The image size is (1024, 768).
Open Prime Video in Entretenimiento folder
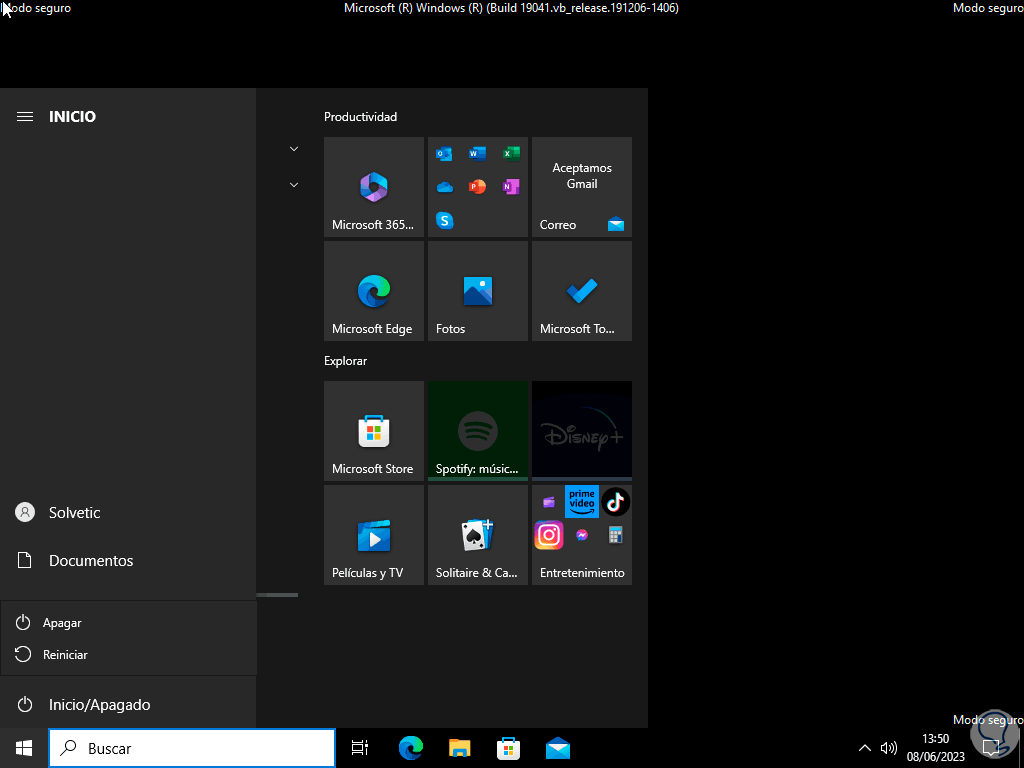pos(582,502)
